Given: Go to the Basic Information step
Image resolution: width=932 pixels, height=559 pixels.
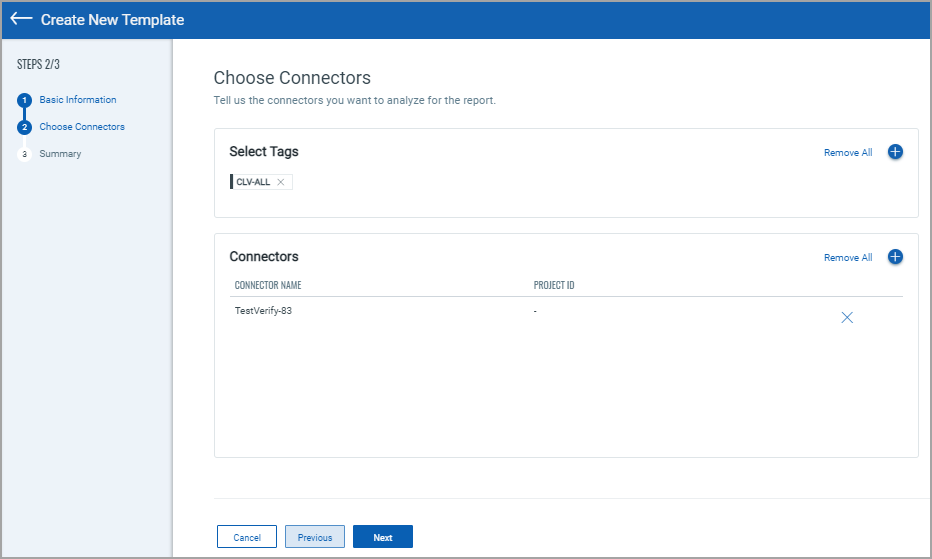Looking at the screenshot, I should point(78,100).
